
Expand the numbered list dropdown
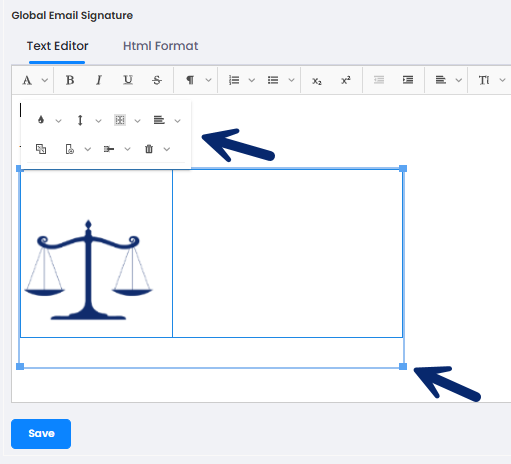(x=252, y=80)
